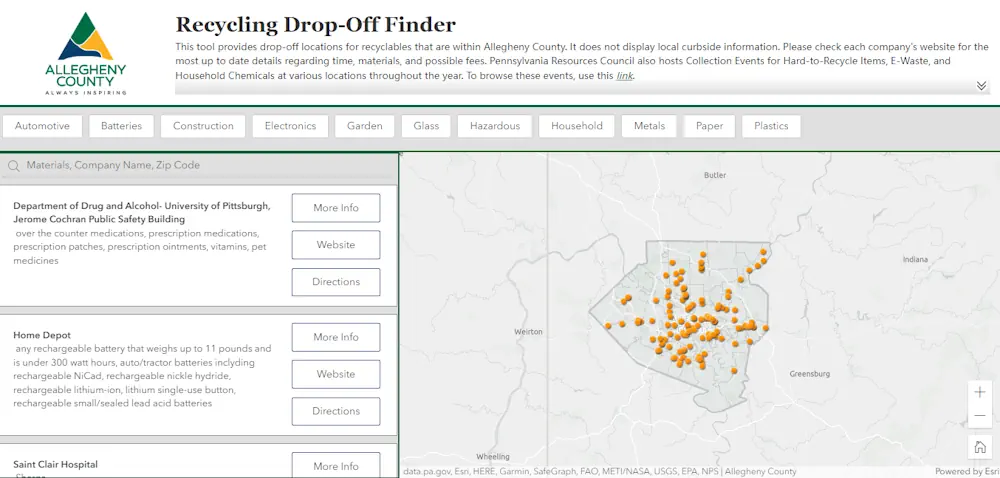Image resolution: width=1000 pixels, height=478 pixels.
Task: Zoom out on the map
Action: click(x=980, y=416)
